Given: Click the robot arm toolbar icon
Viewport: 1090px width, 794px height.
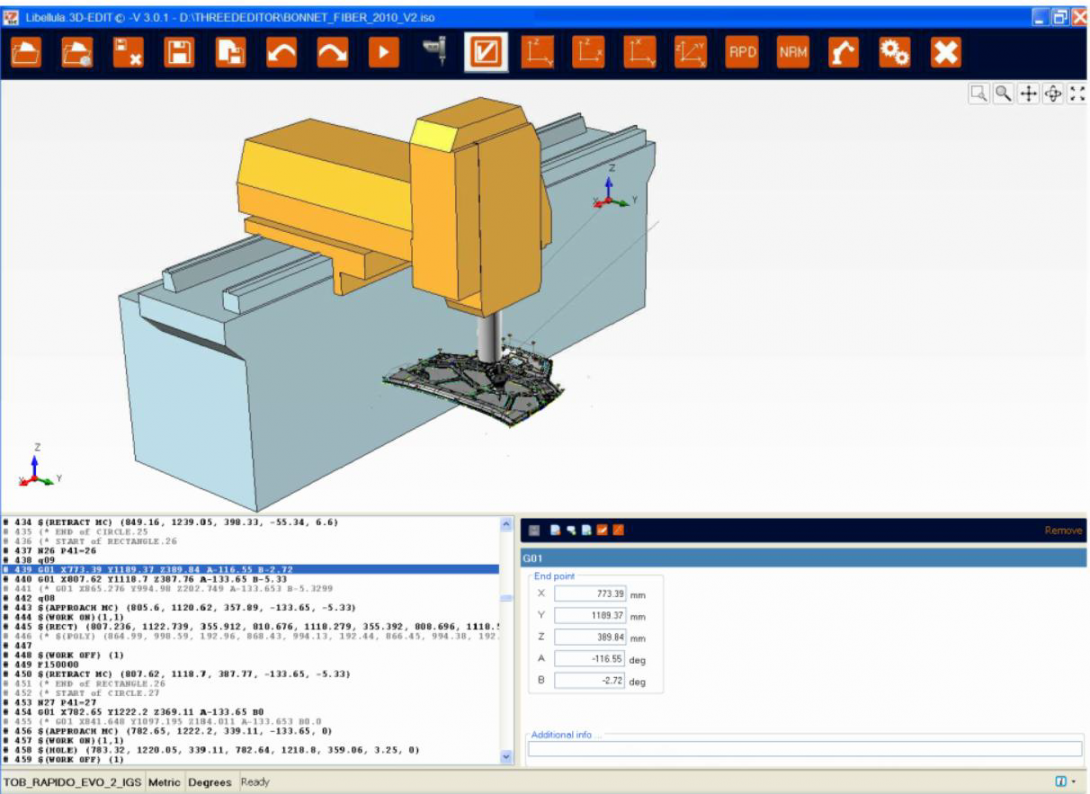Looking at the screenshot, I should (x=843, y=52).
